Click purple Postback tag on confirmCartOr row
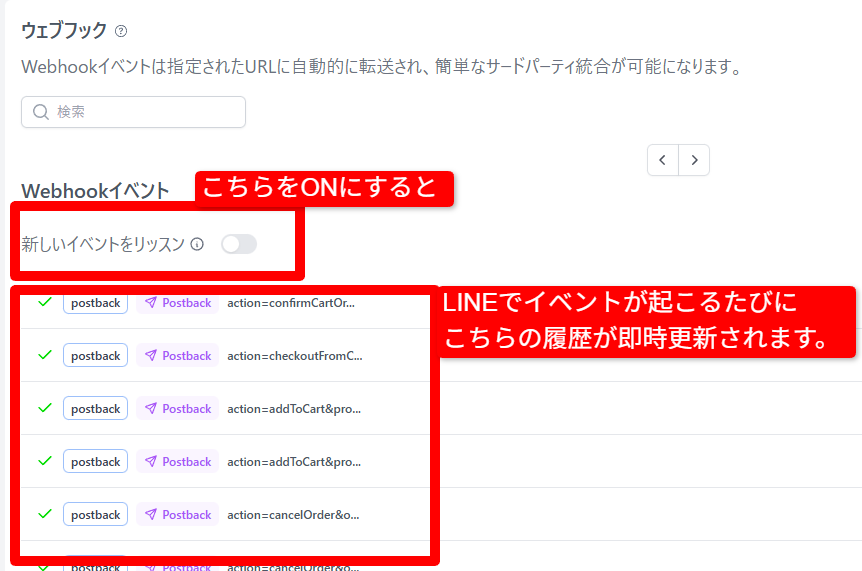 (177, 303)
